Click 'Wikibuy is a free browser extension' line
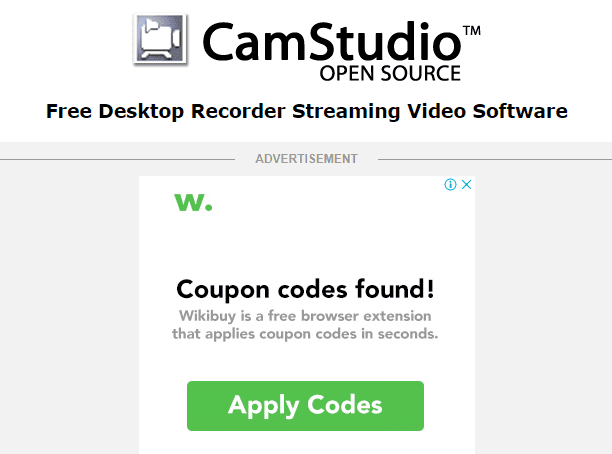 pyautogui.click(x=305, y=316)
